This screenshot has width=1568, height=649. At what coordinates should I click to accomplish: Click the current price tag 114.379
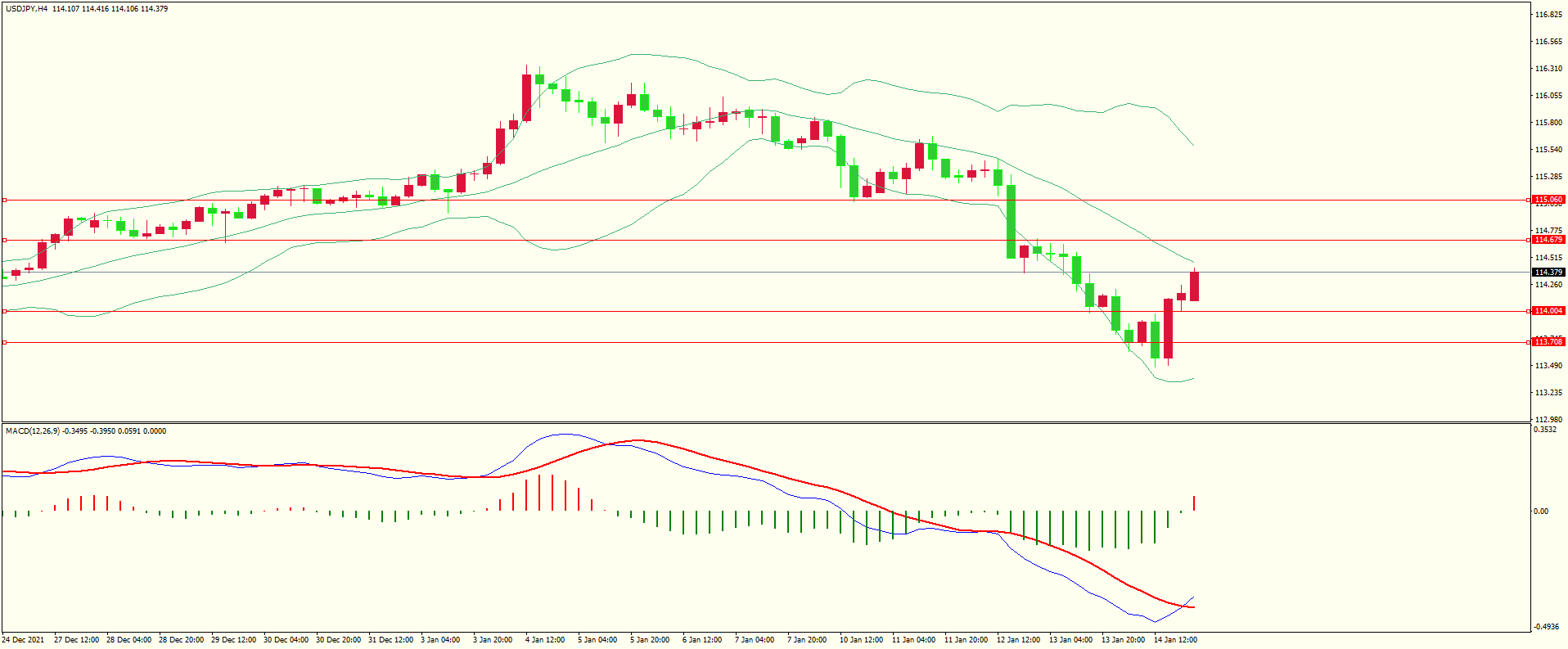1548,273
